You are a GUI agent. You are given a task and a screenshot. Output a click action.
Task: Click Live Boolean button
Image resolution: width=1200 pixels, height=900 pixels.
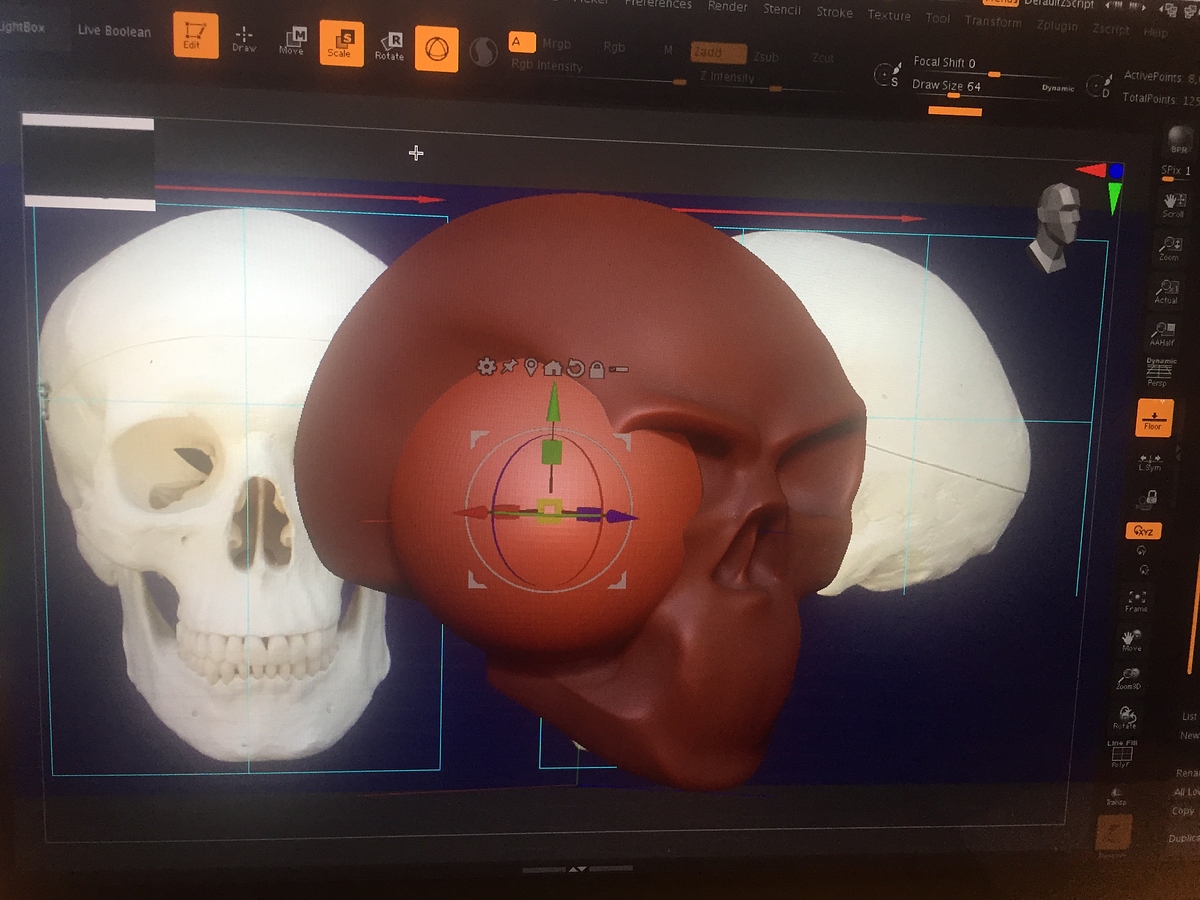click(x=114, y=31)
